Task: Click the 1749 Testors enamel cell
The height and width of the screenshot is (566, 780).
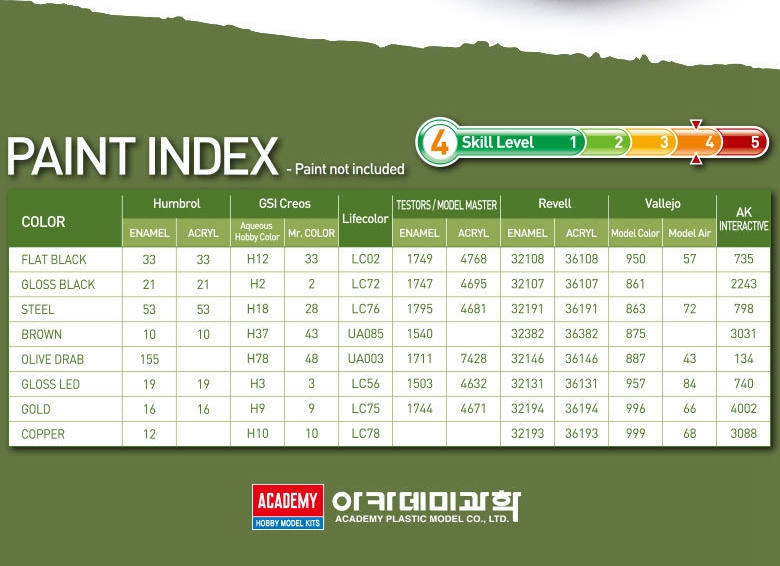Action: click(x=419, y=259)
